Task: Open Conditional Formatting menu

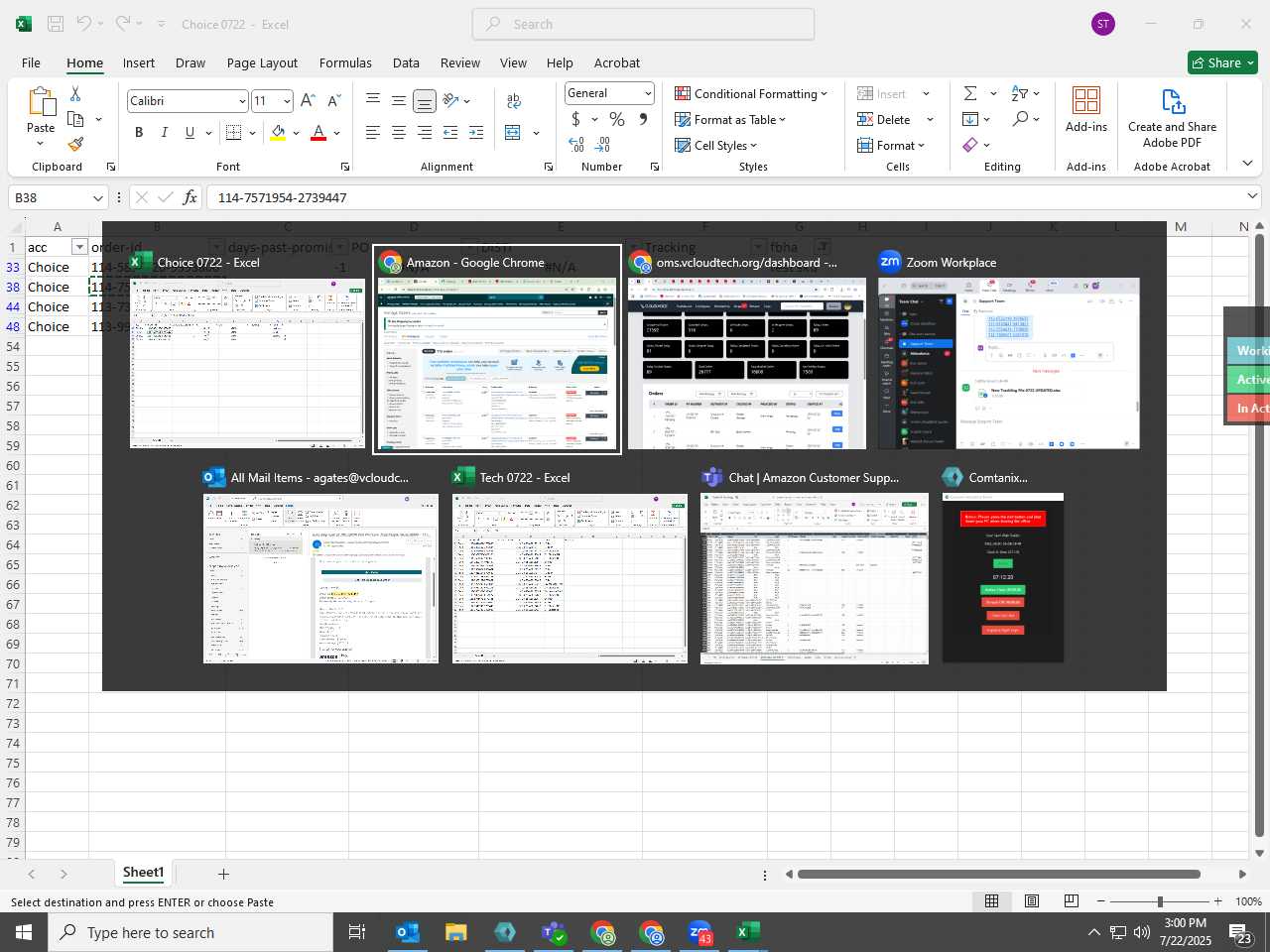Action: tap(751, 93)
